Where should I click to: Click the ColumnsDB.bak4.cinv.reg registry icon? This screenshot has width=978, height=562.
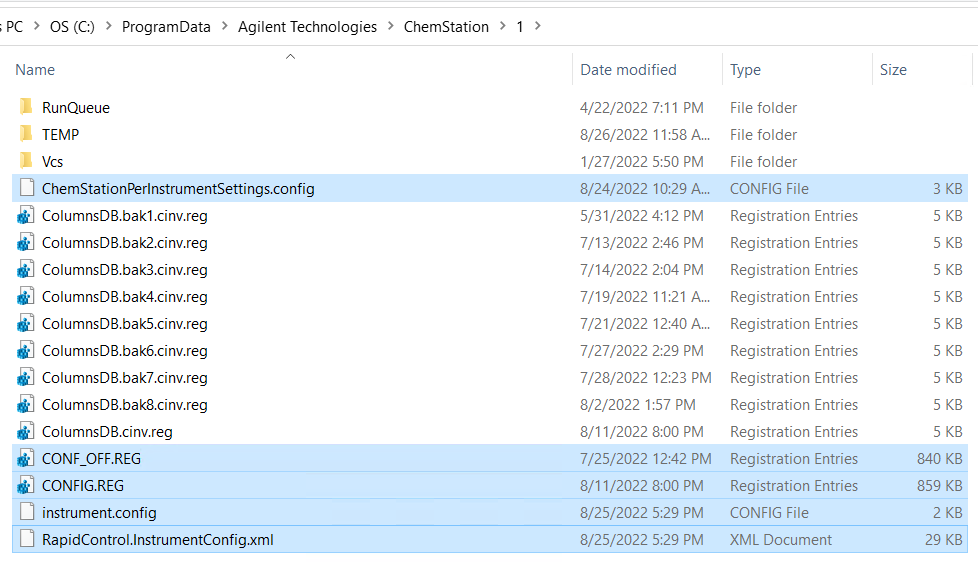tap(25, 296)
